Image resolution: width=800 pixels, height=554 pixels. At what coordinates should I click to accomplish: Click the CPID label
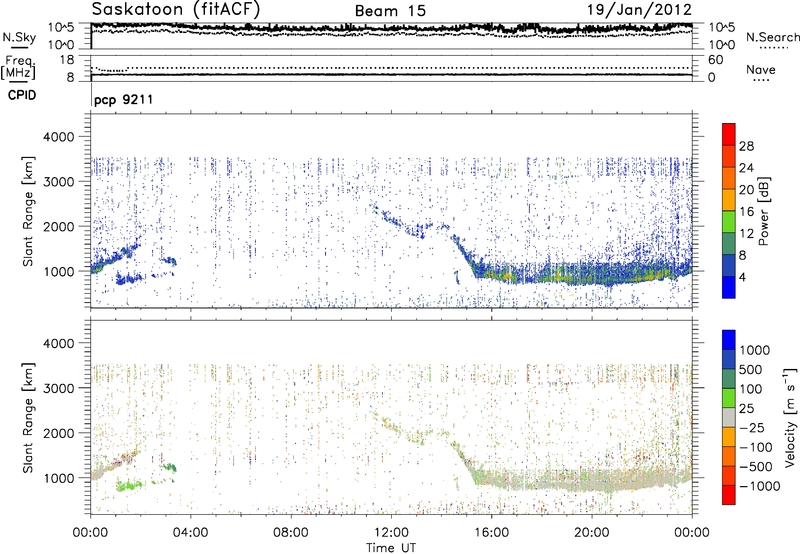(x=22, y=95)
